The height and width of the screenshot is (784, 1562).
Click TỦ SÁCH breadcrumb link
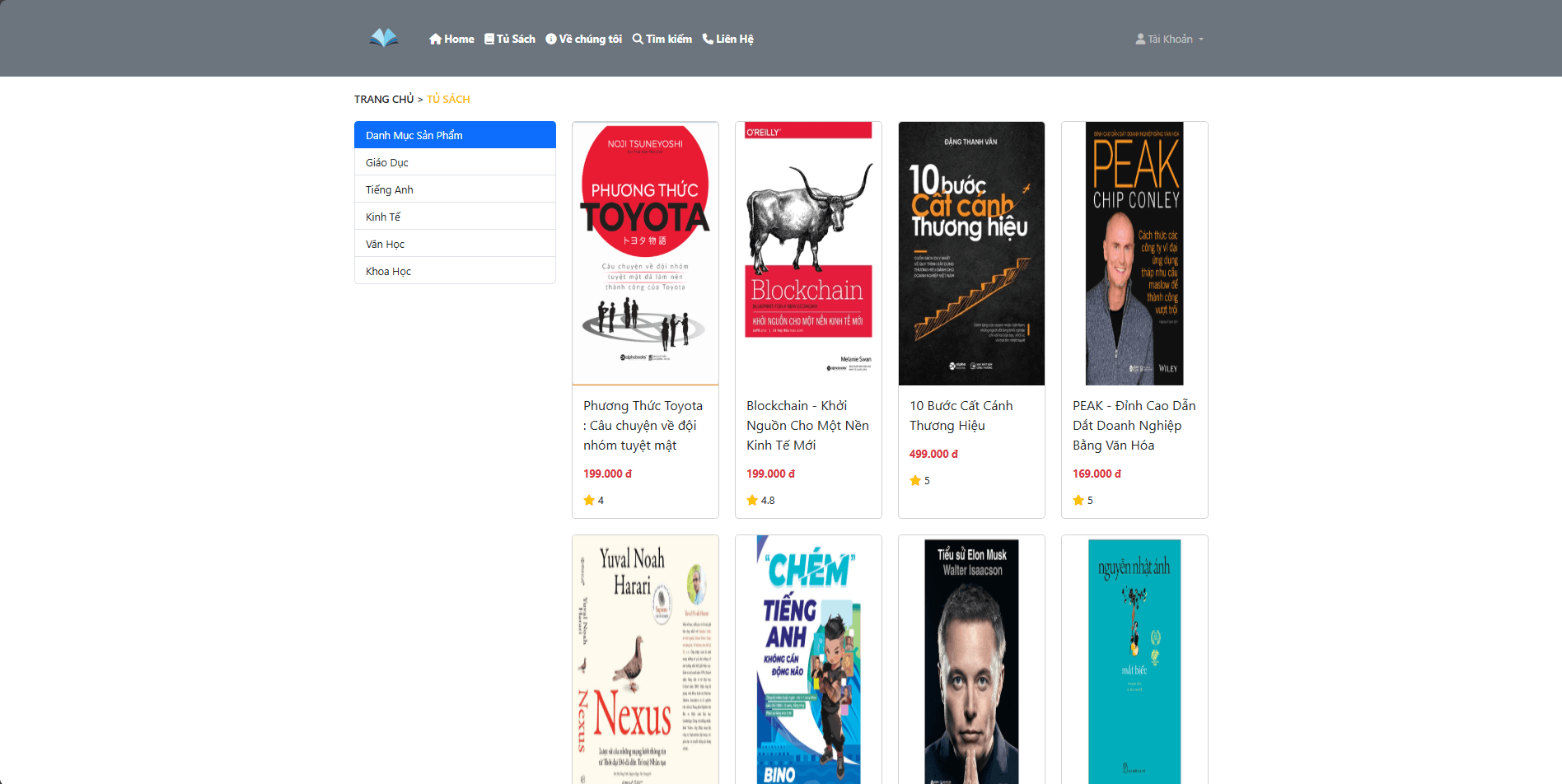point(448,99)
